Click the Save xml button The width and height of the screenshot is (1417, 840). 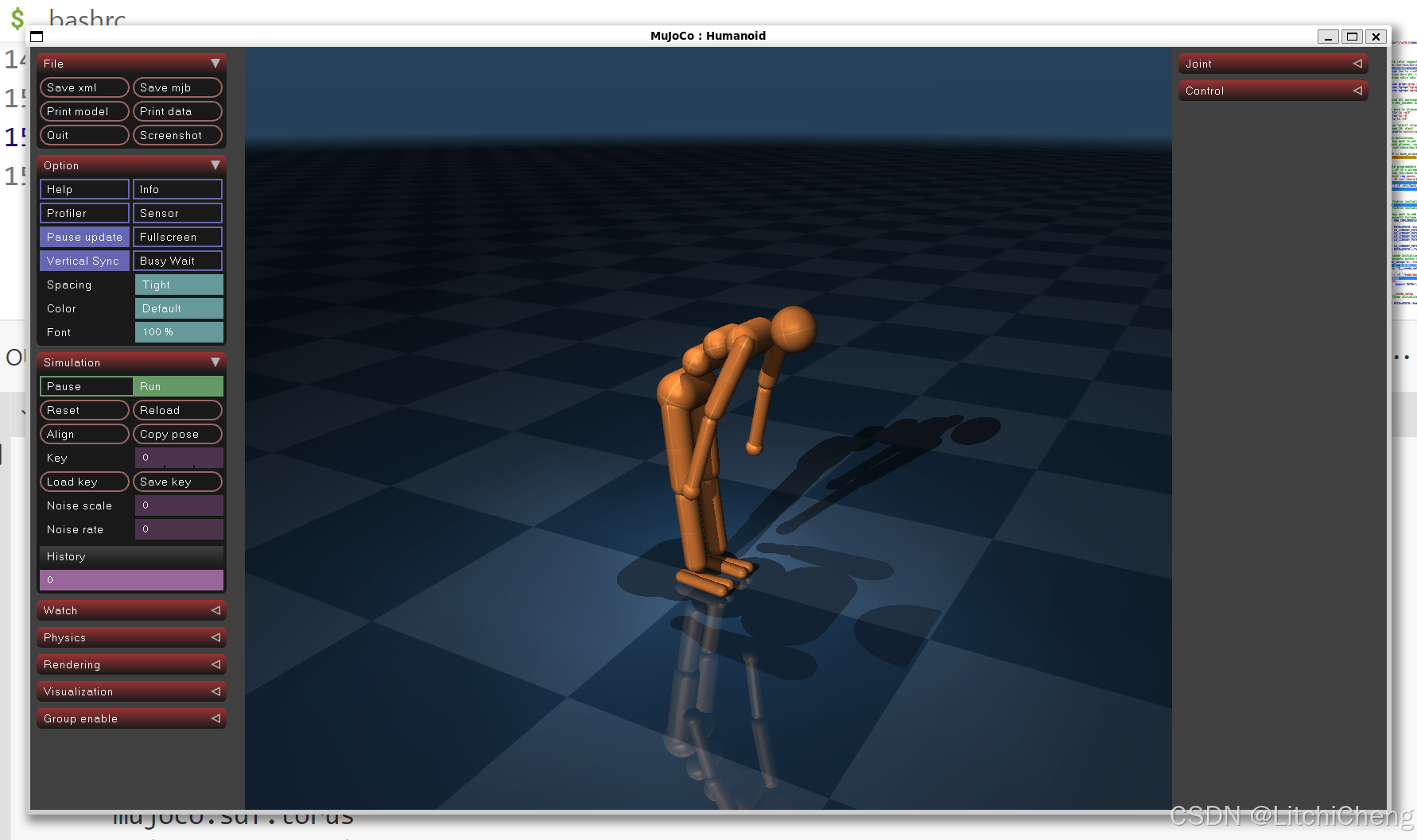tap(84, 87)
